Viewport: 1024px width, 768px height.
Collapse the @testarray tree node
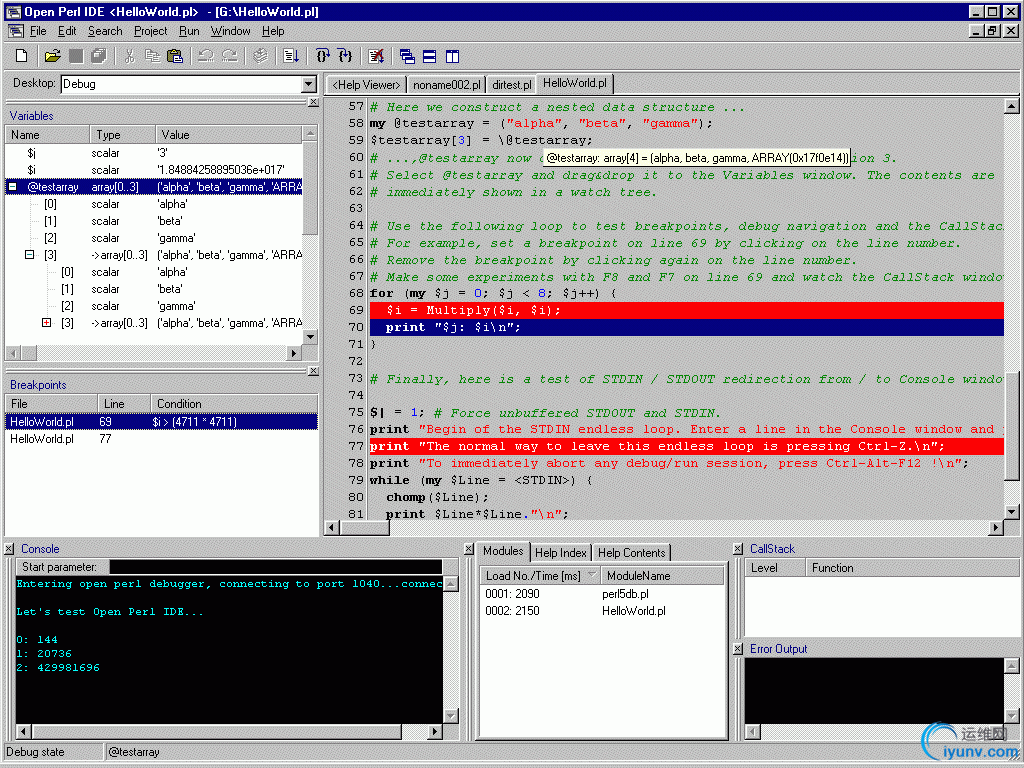tap(12, 187)
